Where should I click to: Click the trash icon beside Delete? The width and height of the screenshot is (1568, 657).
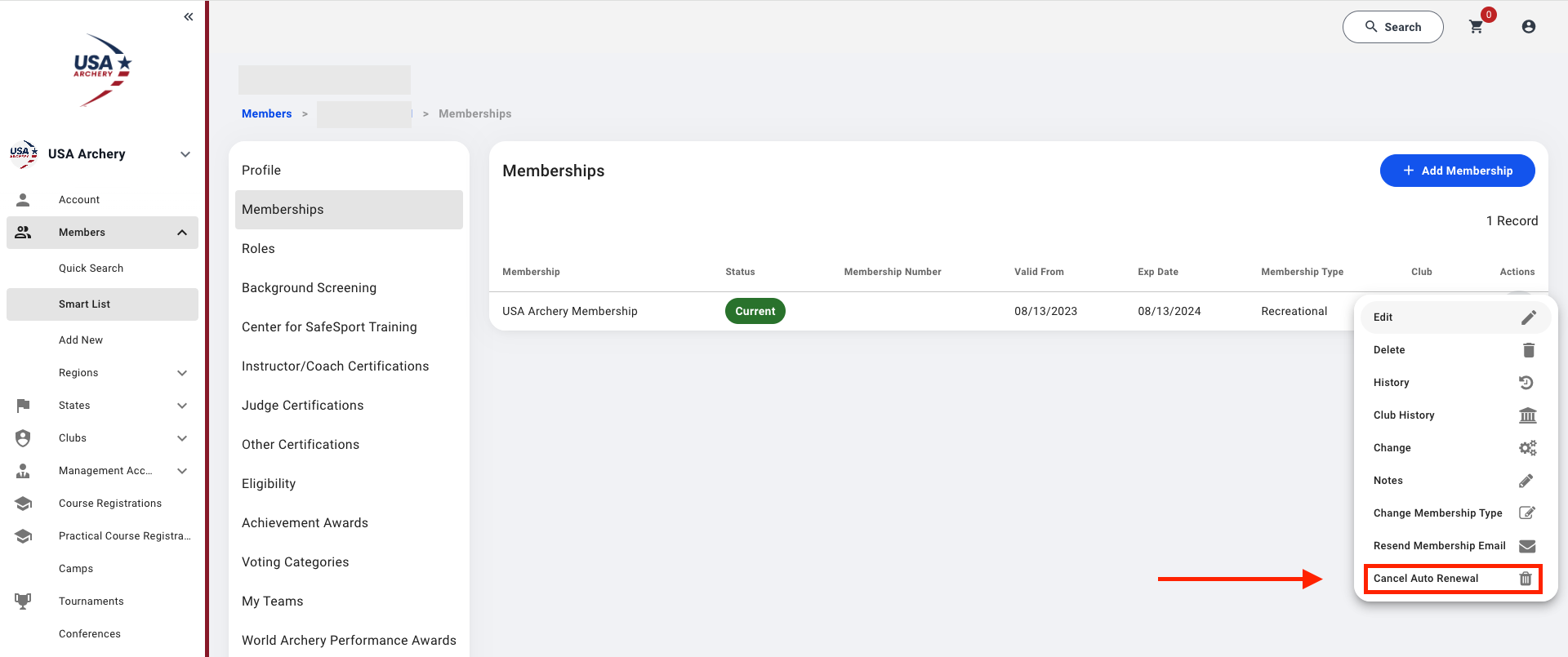point(1528,350)
